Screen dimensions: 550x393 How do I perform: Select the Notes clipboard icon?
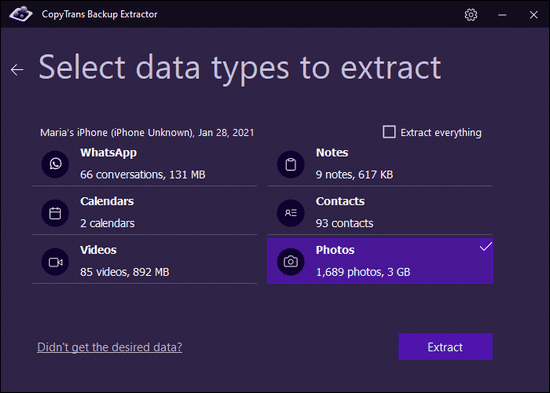[290, 164]
